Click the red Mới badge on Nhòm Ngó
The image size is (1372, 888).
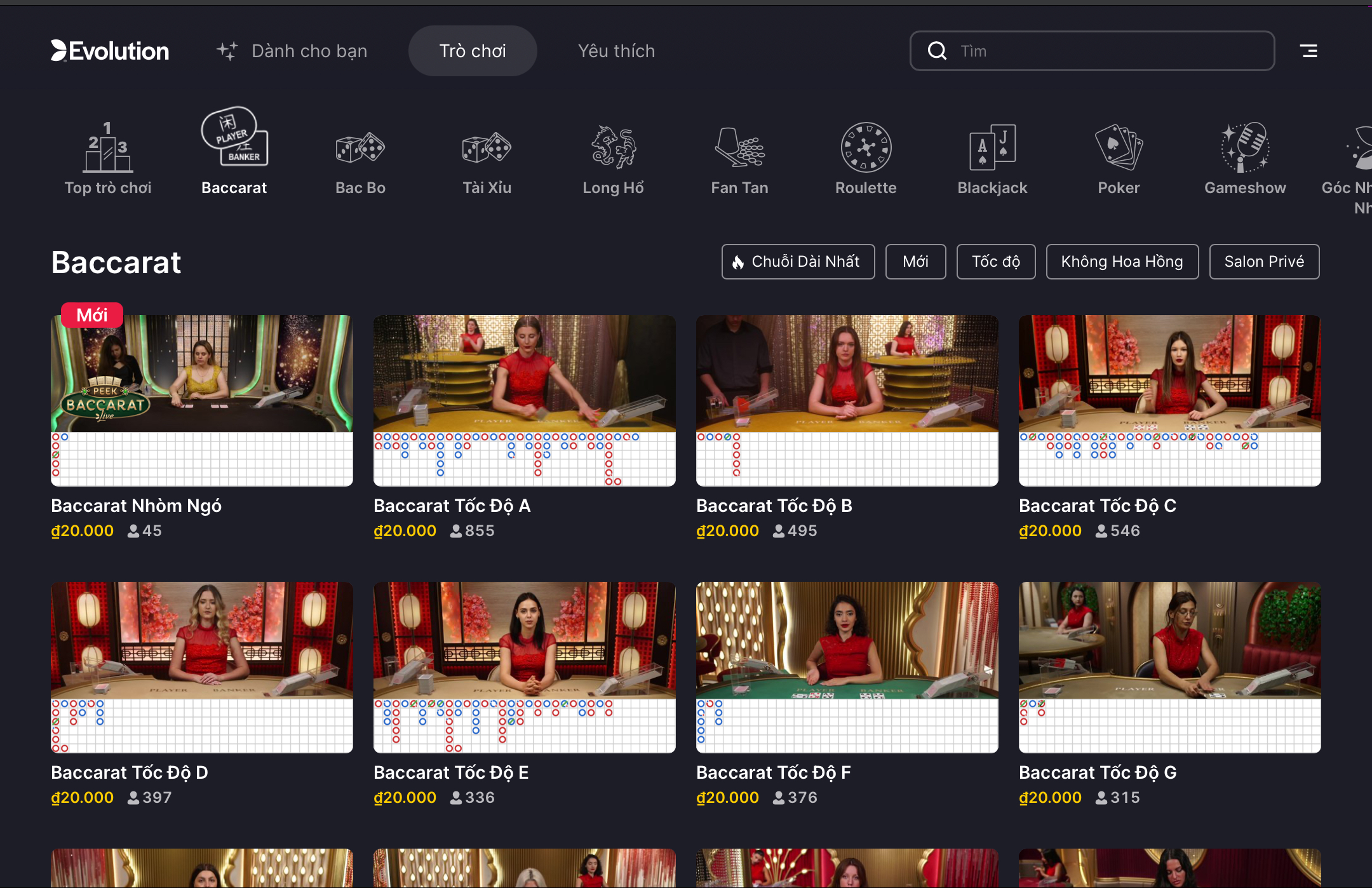(x=92, y=315)
